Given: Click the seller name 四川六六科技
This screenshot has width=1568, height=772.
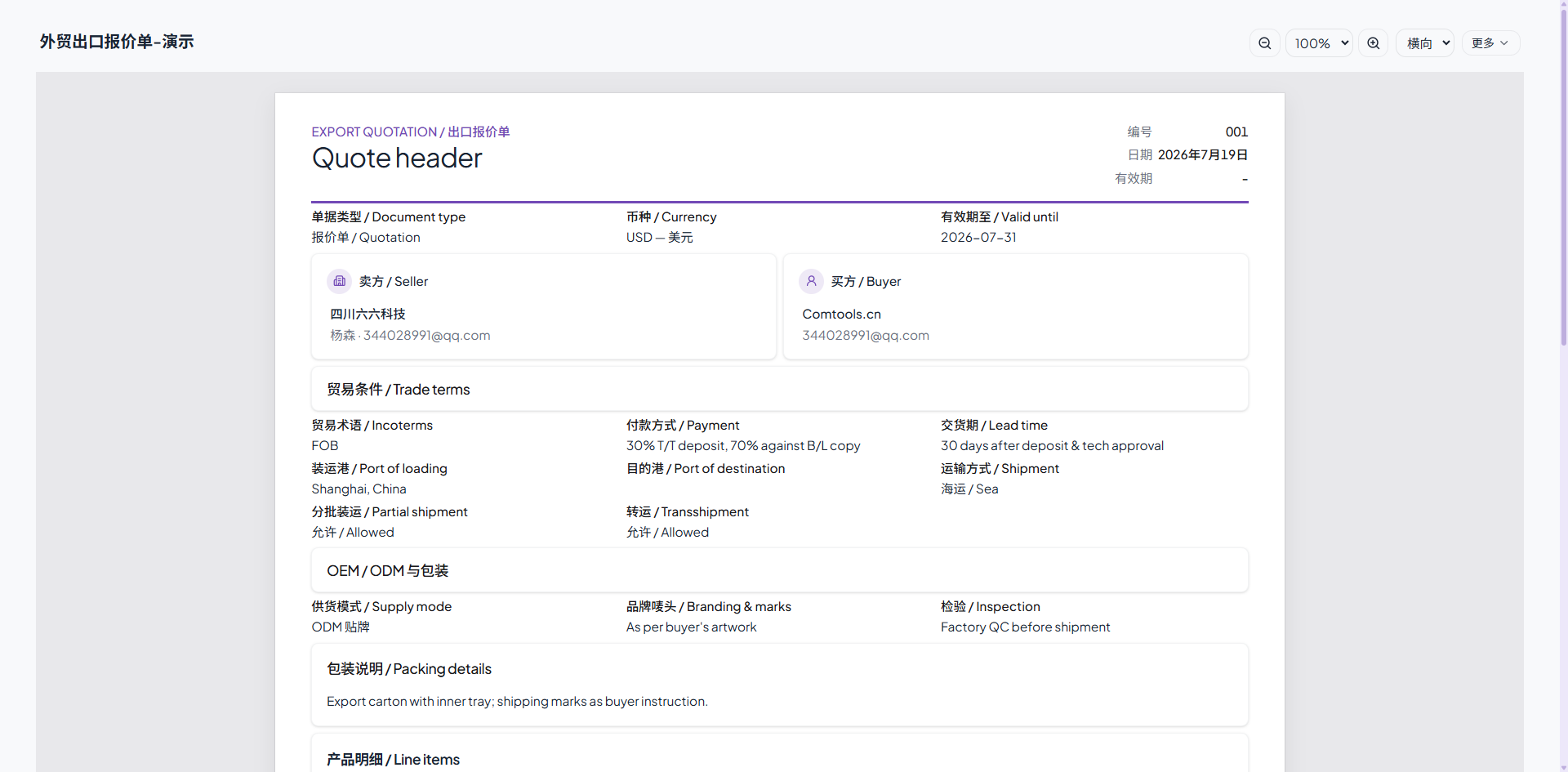Looking at the screenshot, I should [x=367, y=314].
